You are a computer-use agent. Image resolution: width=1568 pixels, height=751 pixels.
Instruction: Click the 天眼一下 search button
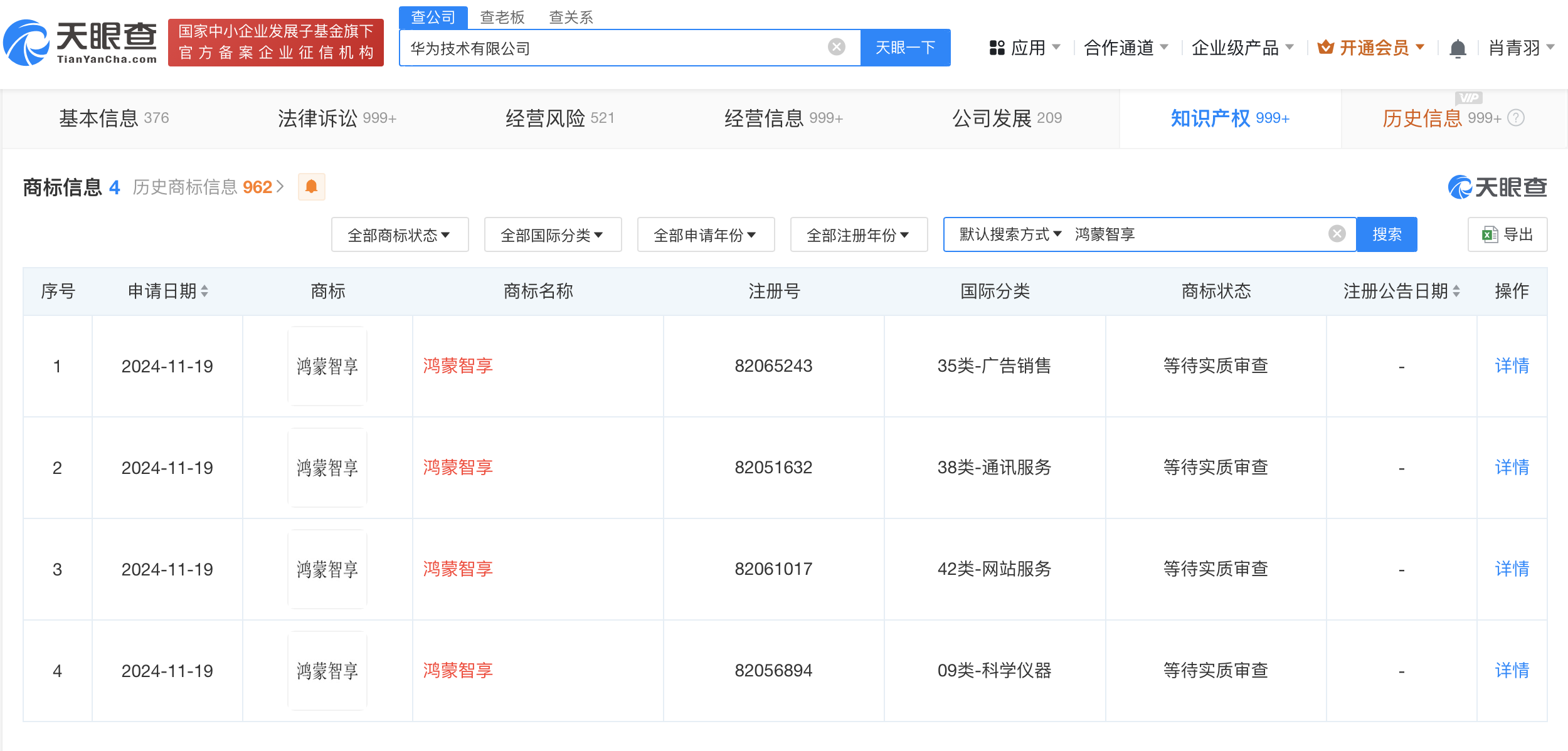coord(905,48)
